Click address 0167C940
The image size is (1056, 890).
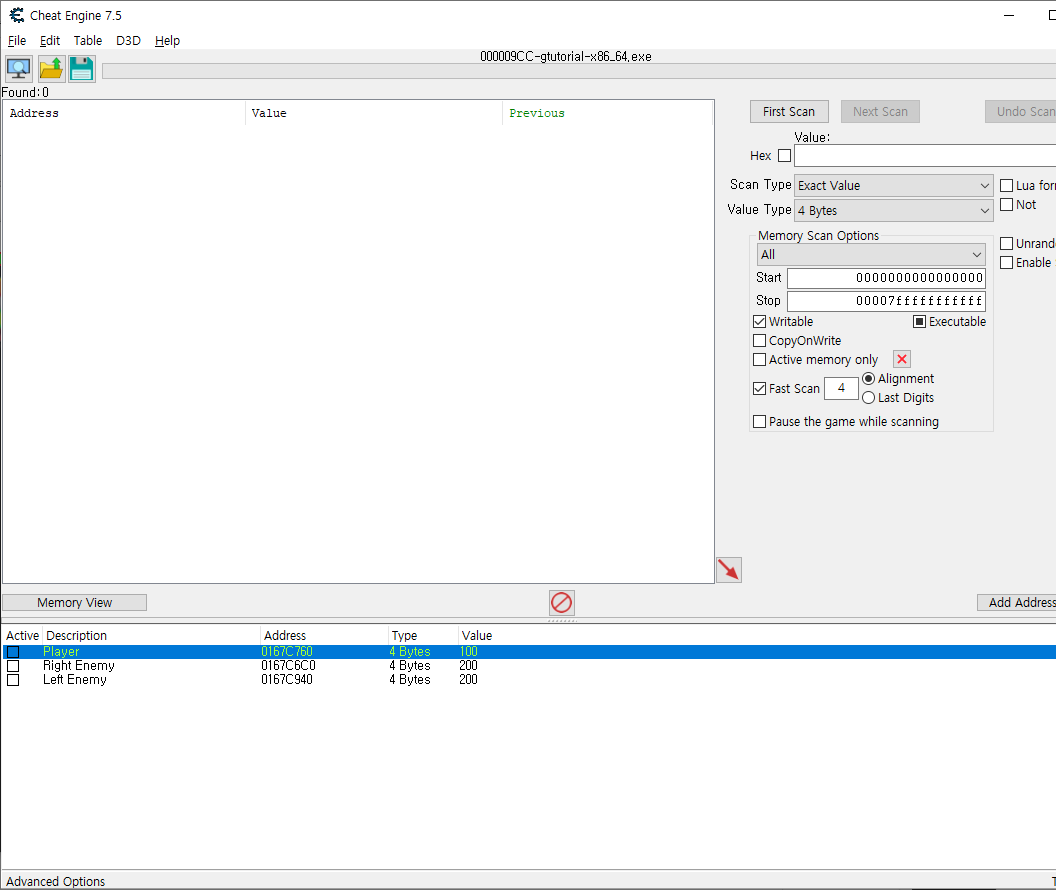coord(287,680)
